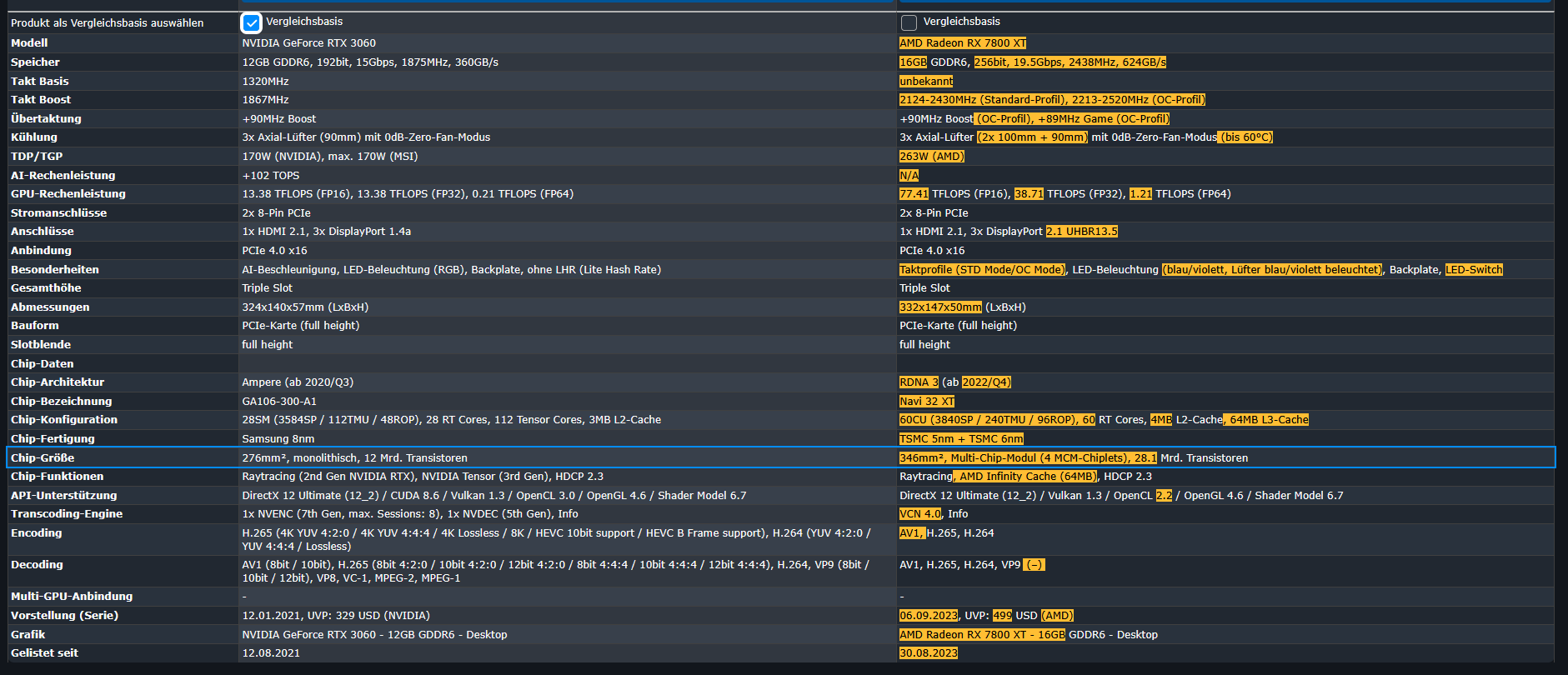The height and width of the screenshot is (675, 1568).
Task: Check the RX 7800 XT Vergleichsbasis checkbox
Action: click(x=909, y=22)
